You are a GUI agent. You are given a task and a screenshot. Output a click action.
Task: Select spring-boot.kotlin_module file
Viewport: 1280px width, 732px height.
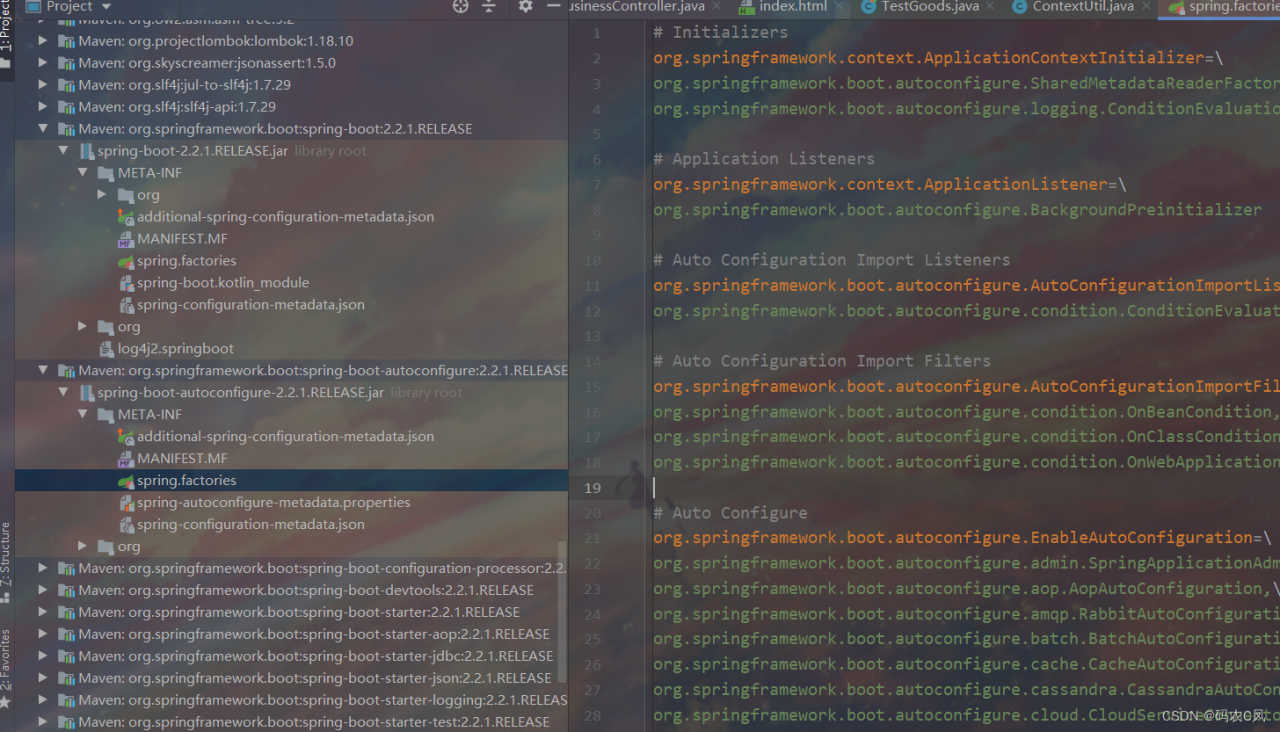[x=223, y=283]
